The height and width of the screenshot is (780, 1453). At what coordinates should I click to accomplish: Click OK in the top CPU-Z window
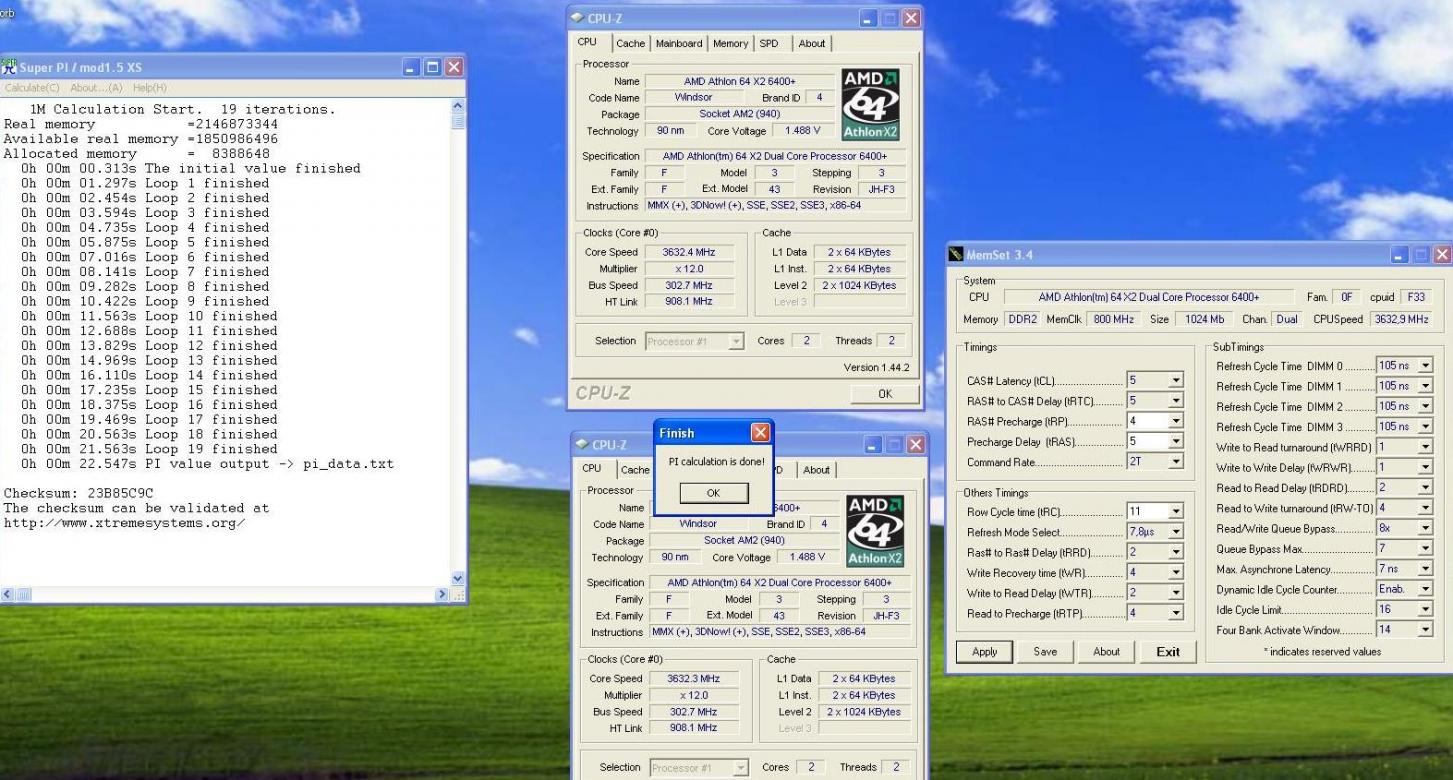coord(884,394)
